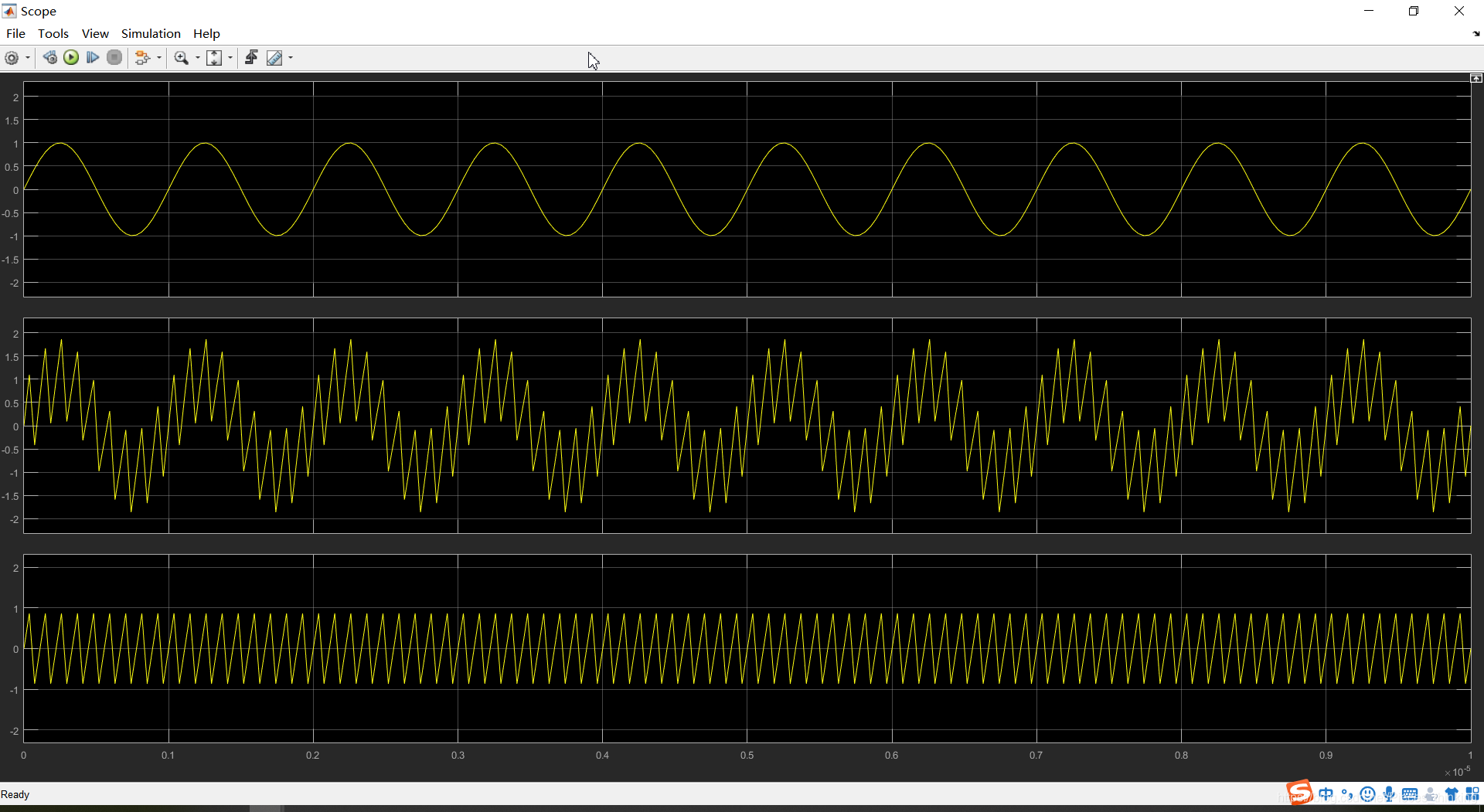Screen dimensions: 1484x812
Task: Step forward one simulation step
Action: tap(92, 57)
